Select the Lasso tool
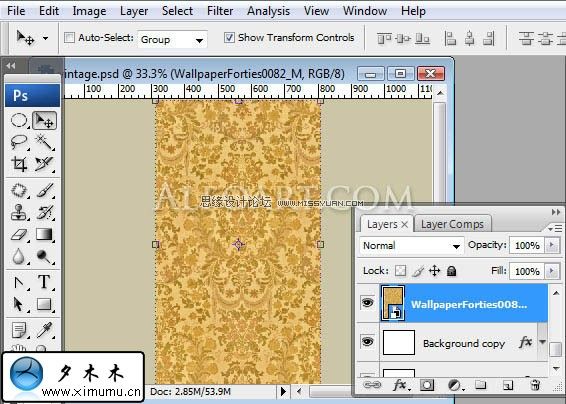This screenshot has height=404, width=566. point(19,142)
